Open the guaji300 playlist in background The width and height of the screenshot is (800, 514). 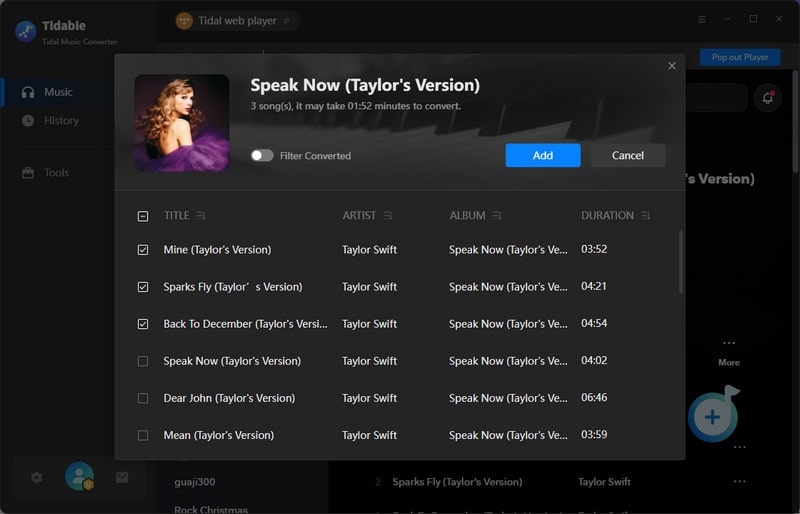point(194,481)
